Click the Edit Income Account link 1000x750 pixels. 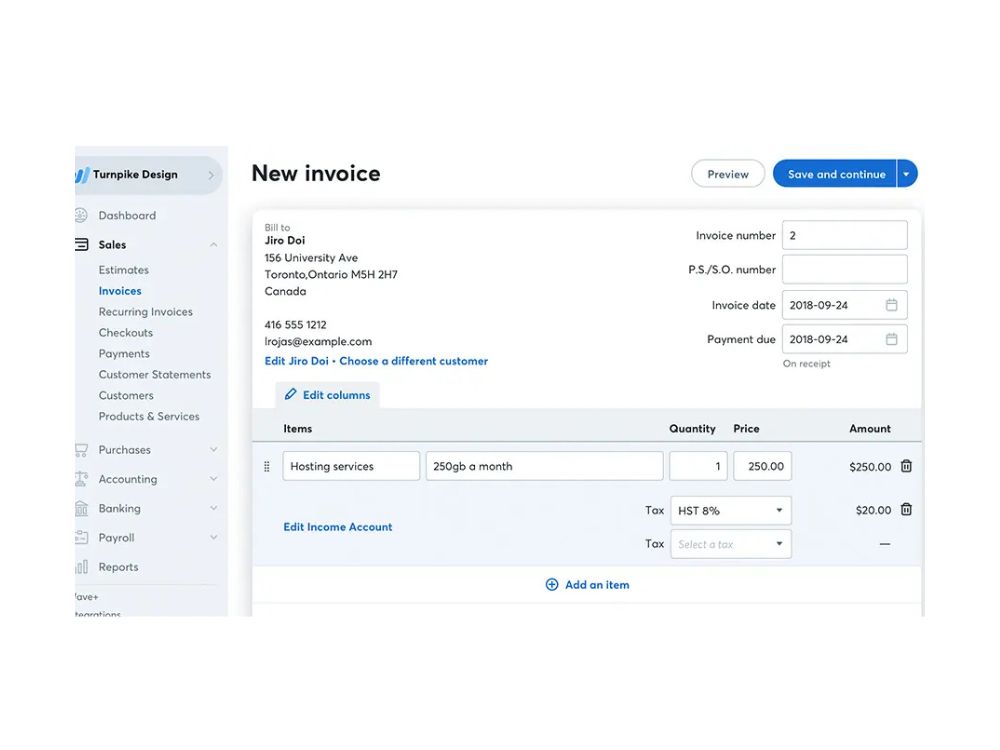(x=338, y=527)
